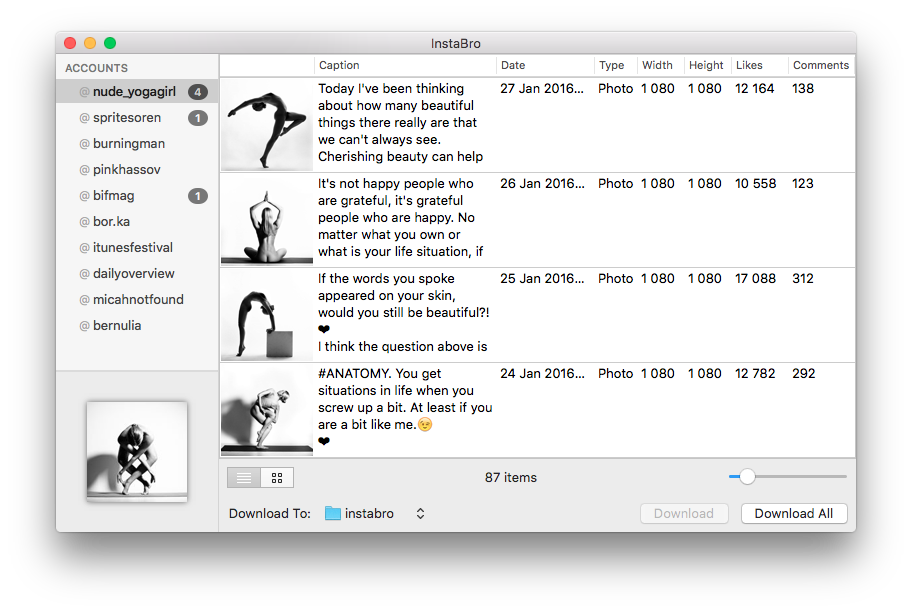Click caption starting 'Today I've been thinking'
The width and height of the screenshot is (912, 612).
point(401,123)
